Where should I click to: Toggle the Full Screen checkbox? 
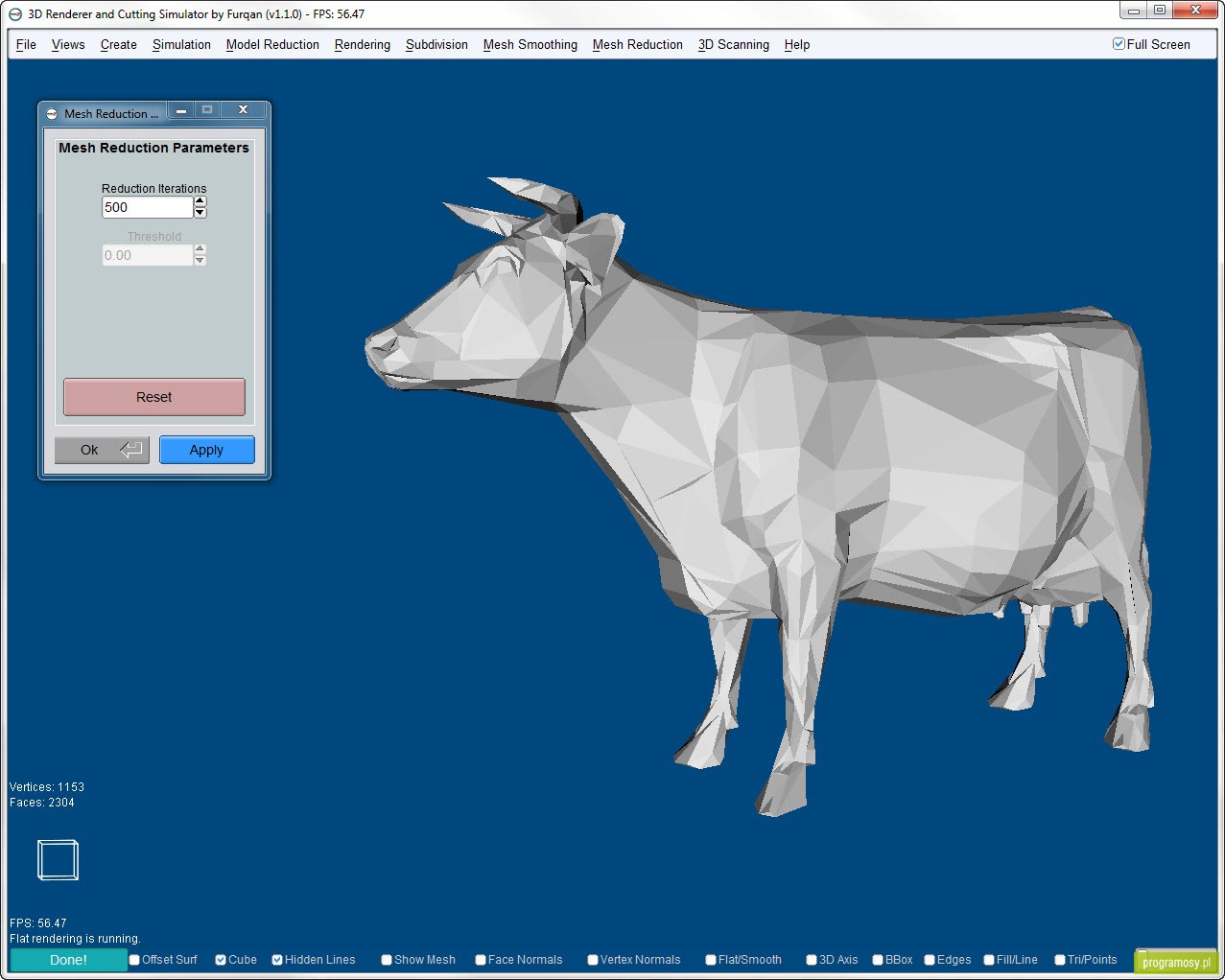pyautogui.click(x=1119, y=44)
